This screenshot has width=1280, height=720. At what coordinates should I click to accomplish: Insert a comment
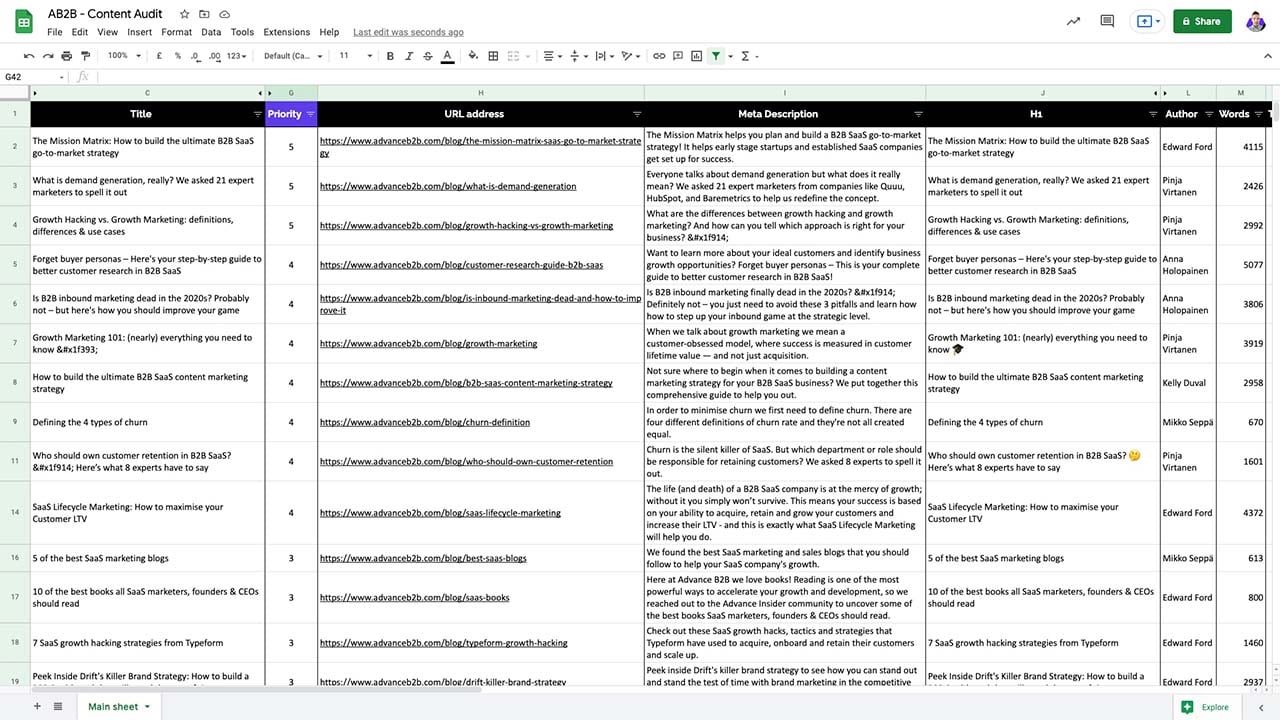pyautogui.click(x=678, y=56)
